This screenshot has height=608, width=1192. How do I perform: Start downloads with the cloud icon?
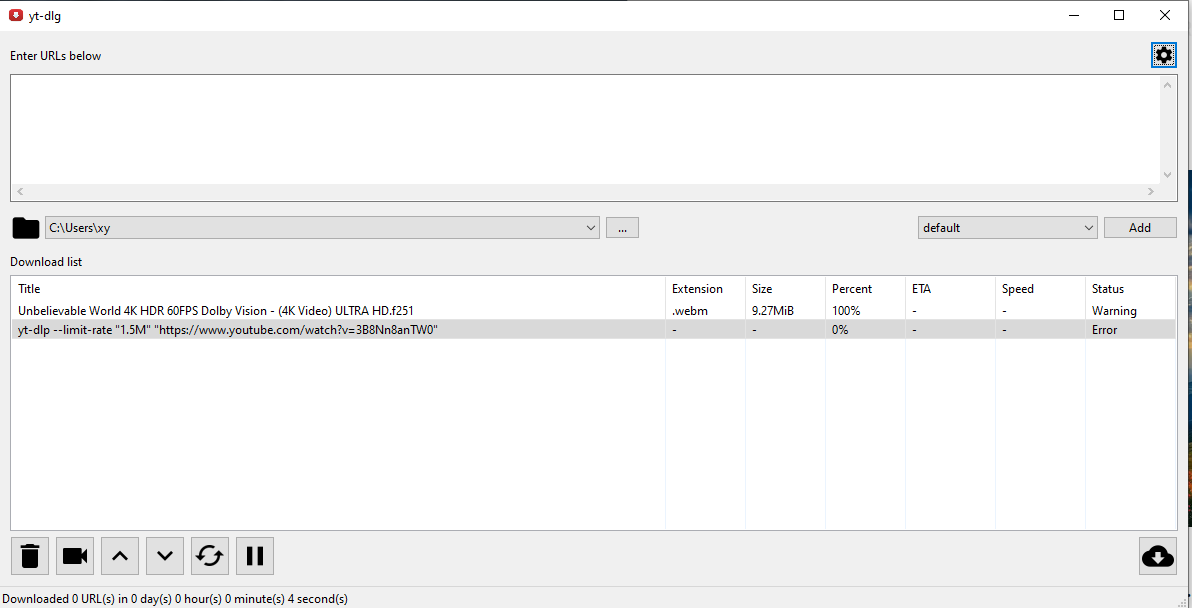(x=1158, y=556)
